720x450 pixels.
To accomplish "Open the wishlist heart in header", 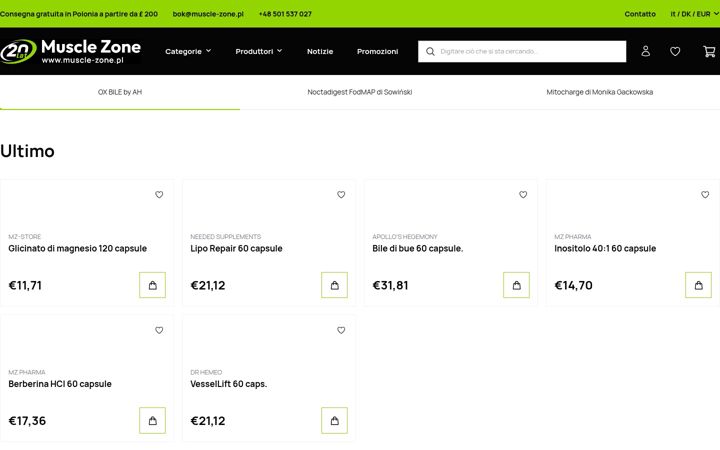I will click(x=675, y=51).
